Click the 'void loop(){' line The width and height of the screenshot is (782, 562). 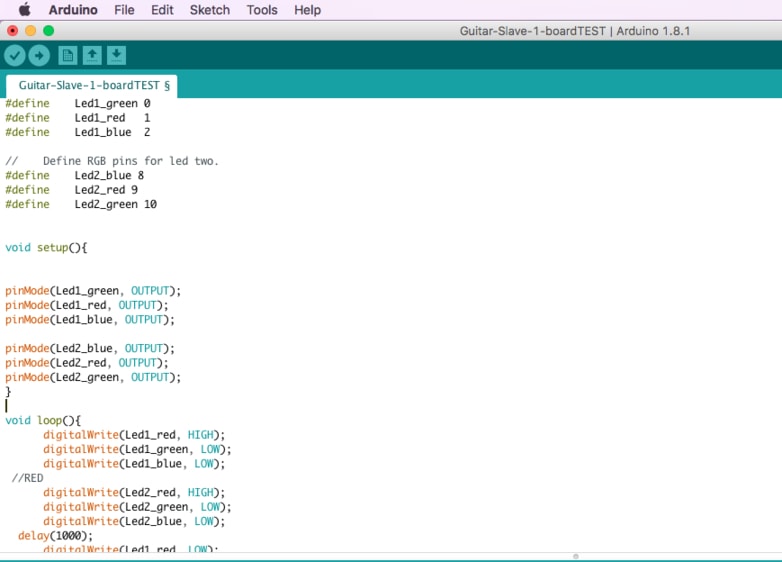click(43, 420)
